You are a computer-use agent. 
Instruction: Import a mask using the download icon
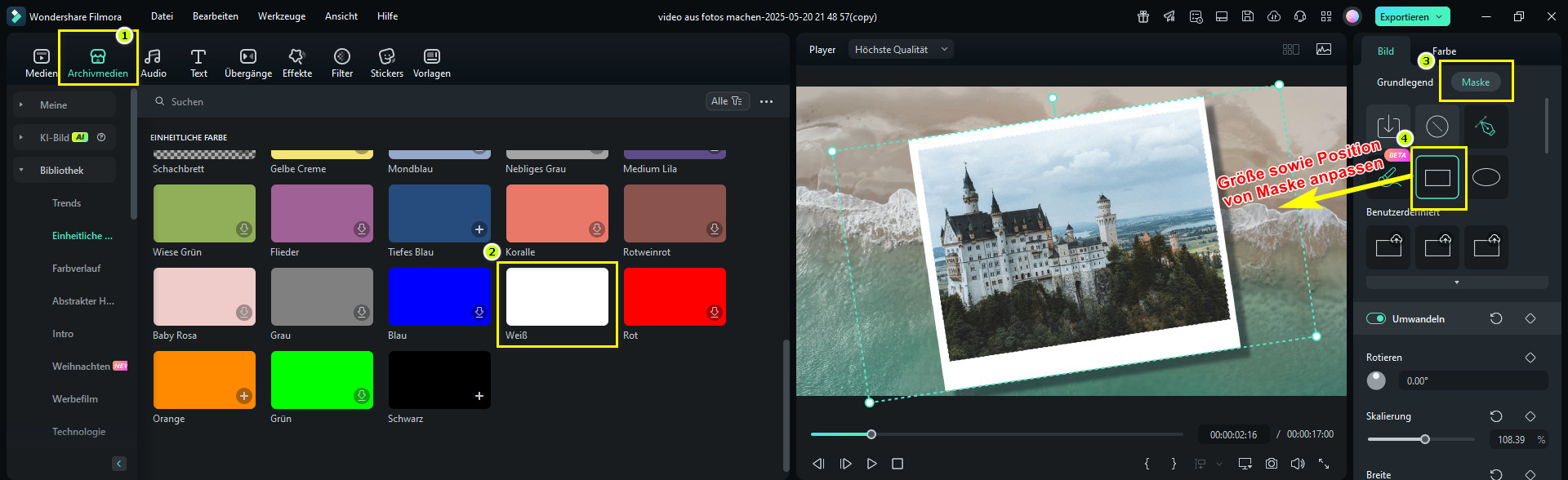pyautogui.click(x=1388, y=126)
